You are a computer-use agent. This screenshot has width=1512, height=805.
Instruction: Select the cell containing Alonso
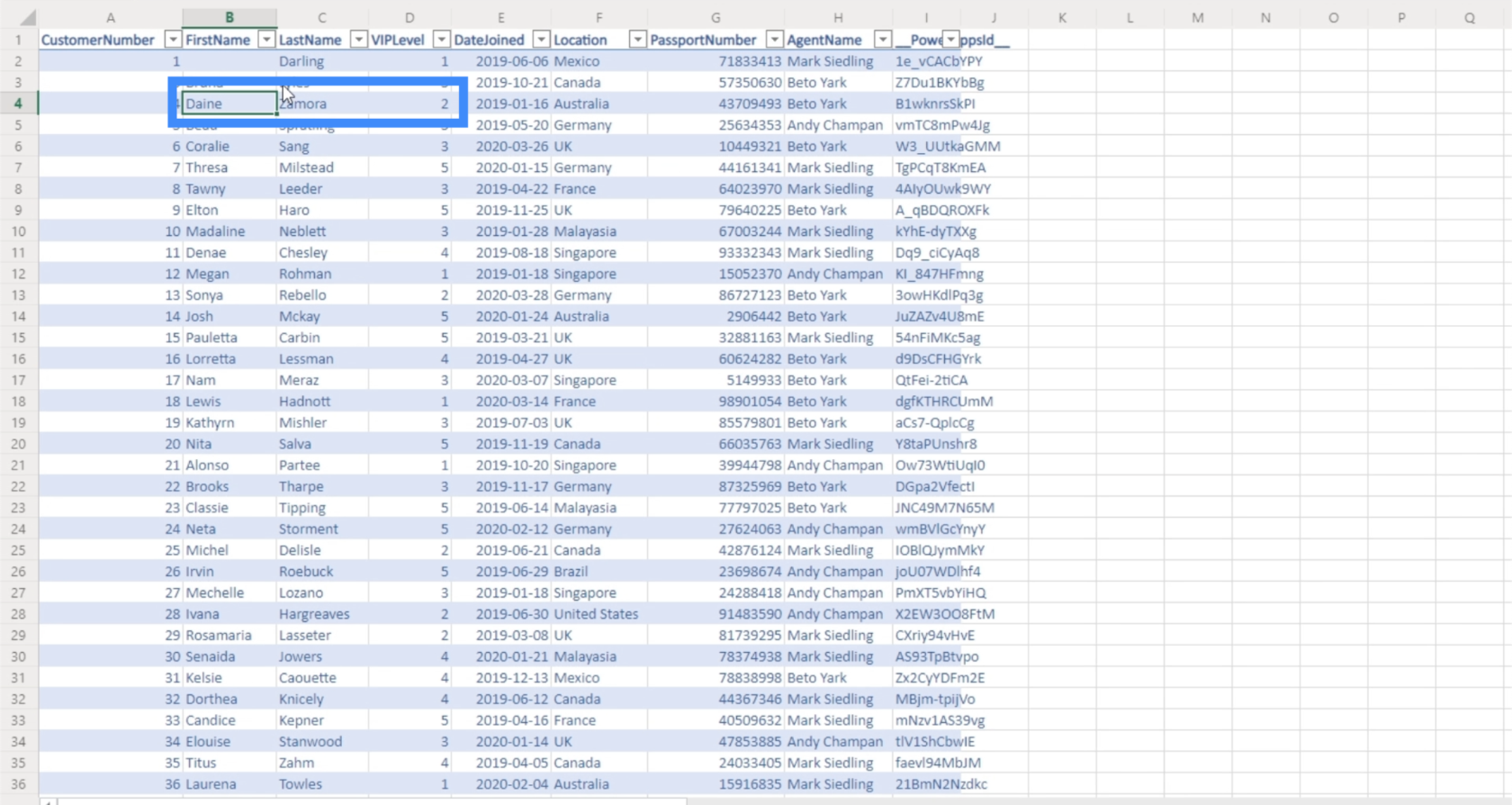click(x=229, y=466)
